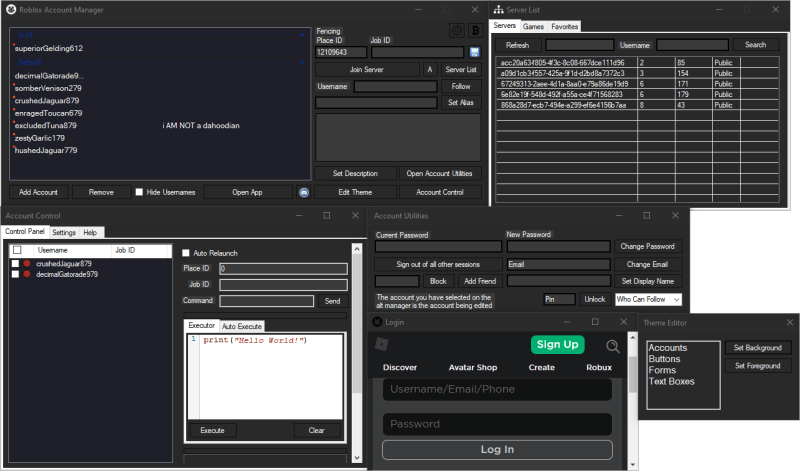Click the Set Alias button
800x471 pixels.
[461, 103]
